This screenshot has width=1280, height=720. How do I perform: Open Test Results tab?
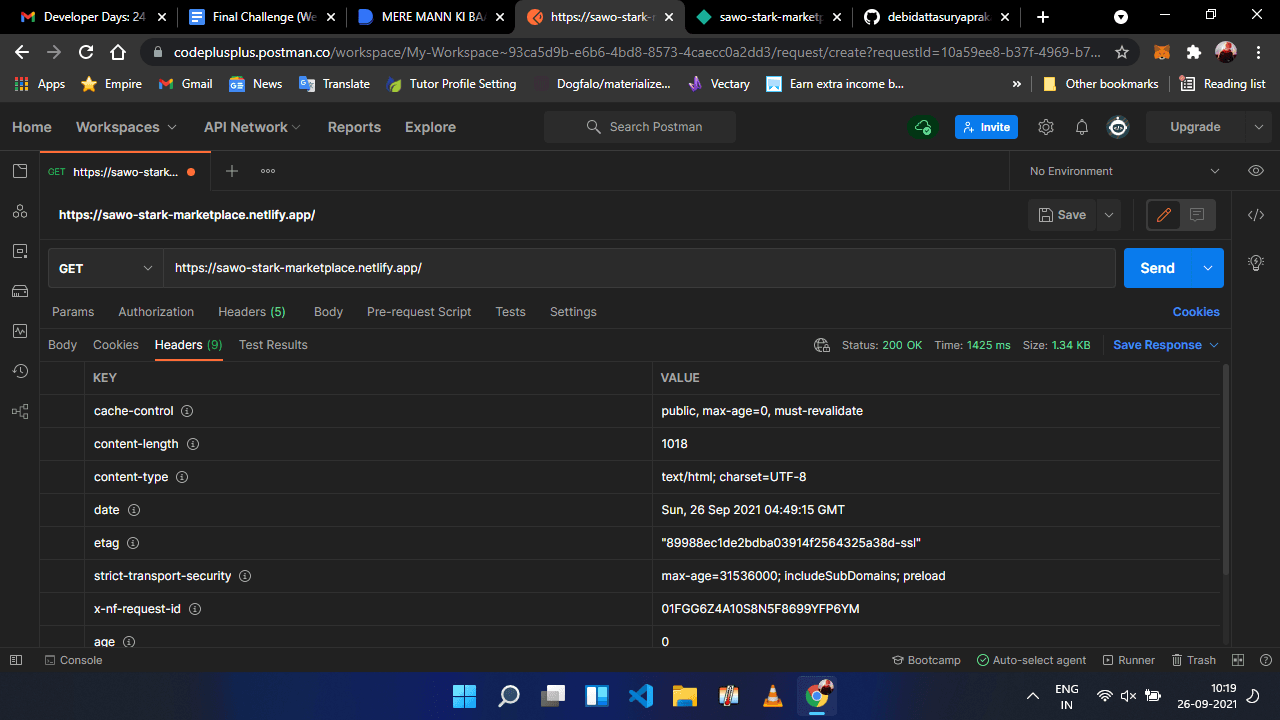click(273, 345)
